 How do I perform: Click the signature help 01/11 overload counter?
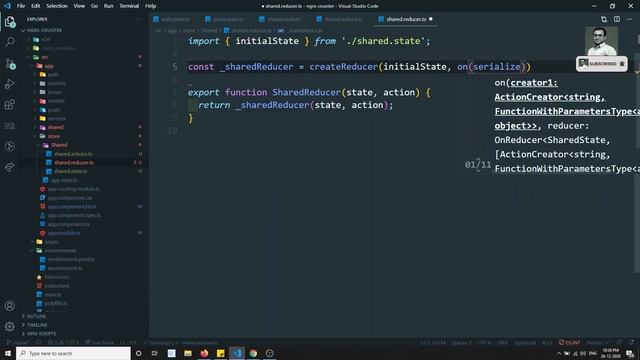(478, 164)
